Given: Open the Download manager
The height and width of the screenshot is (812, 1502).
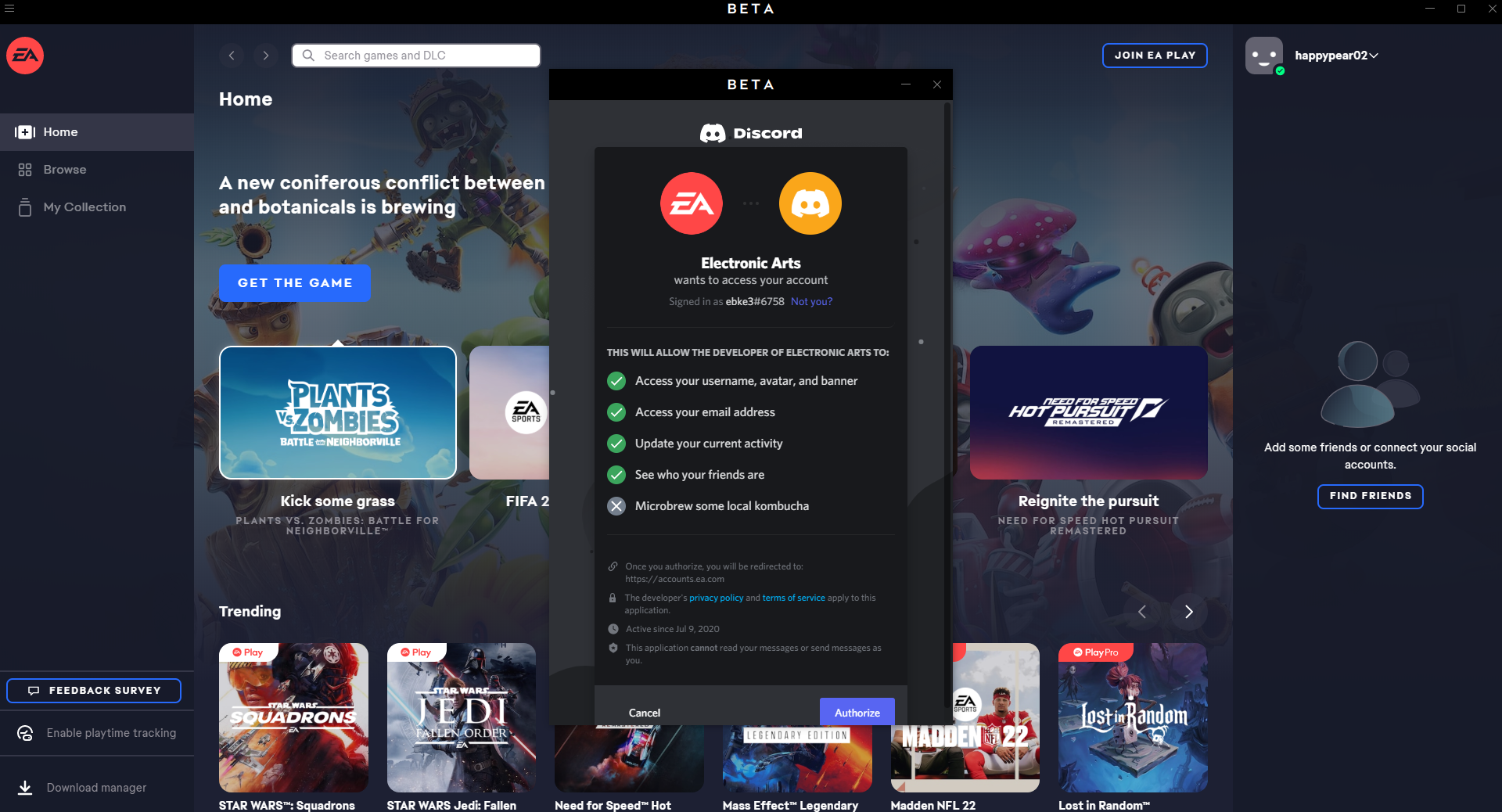Looking at the screenshot, I should point(96,788).
